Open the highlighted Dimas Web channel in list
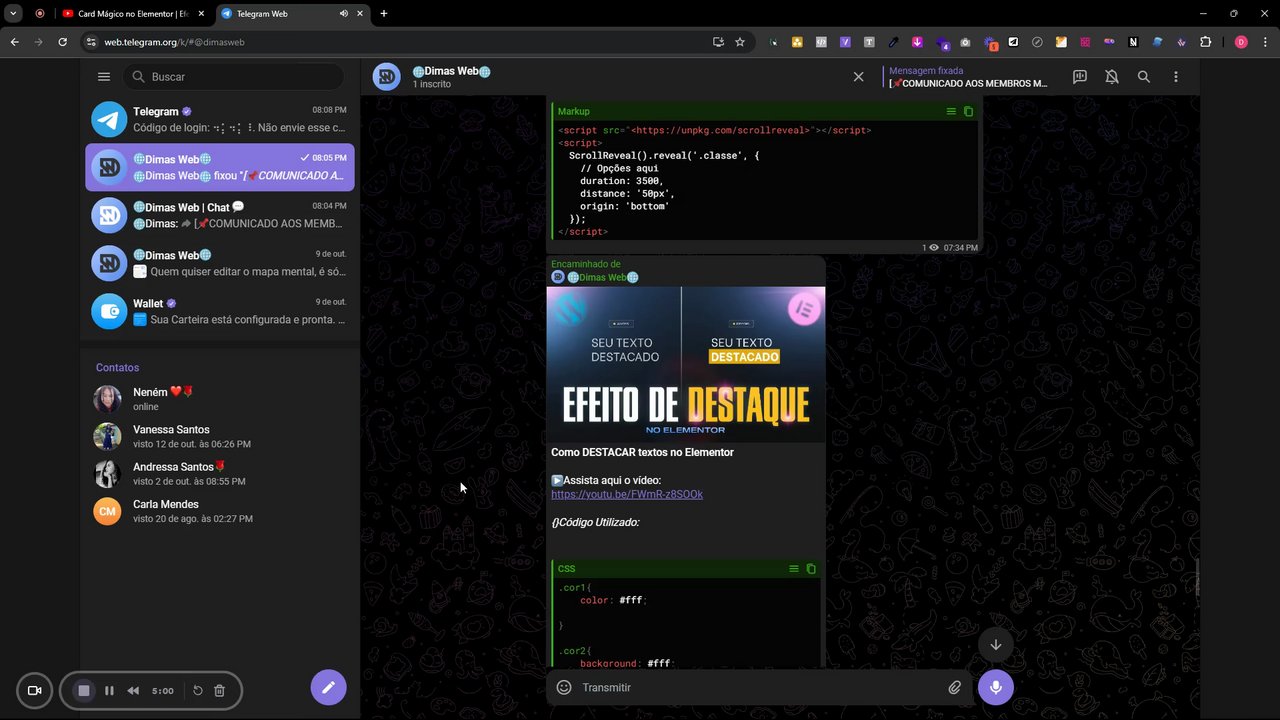This screenshot has height=720, width=1280. 220,167
